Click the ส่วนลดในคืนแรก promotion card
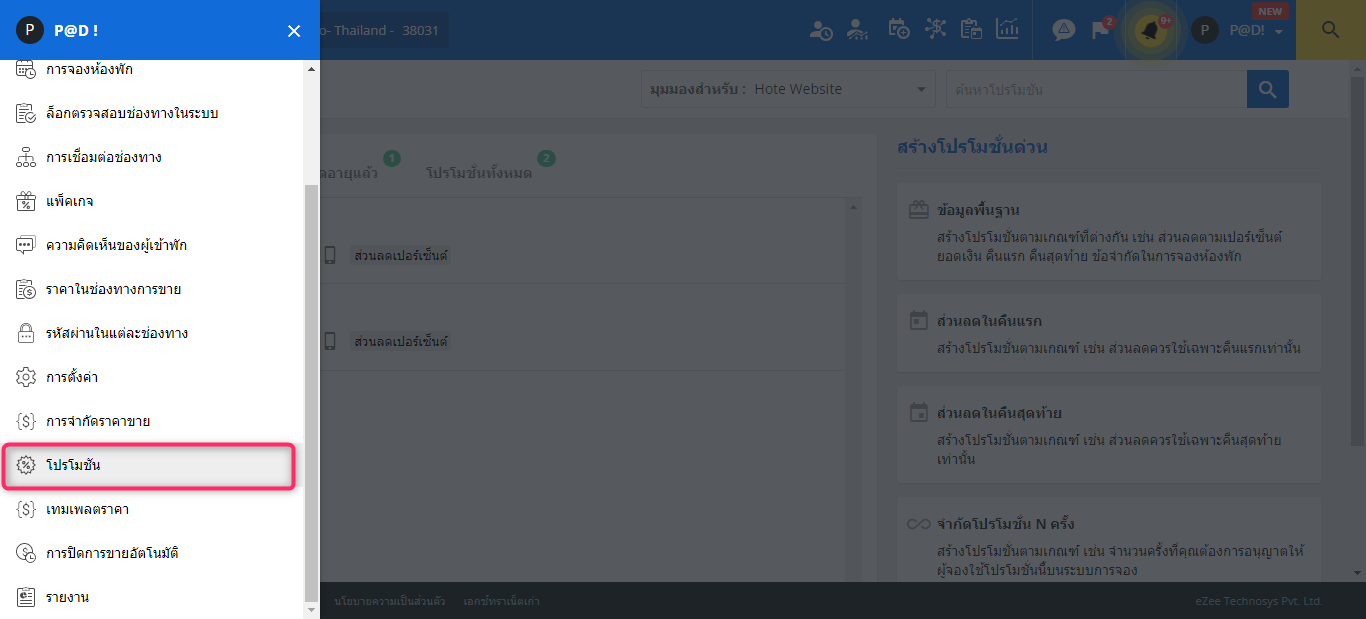Viewport: 1366px width, 619px height. click(x=1109, y=334)
